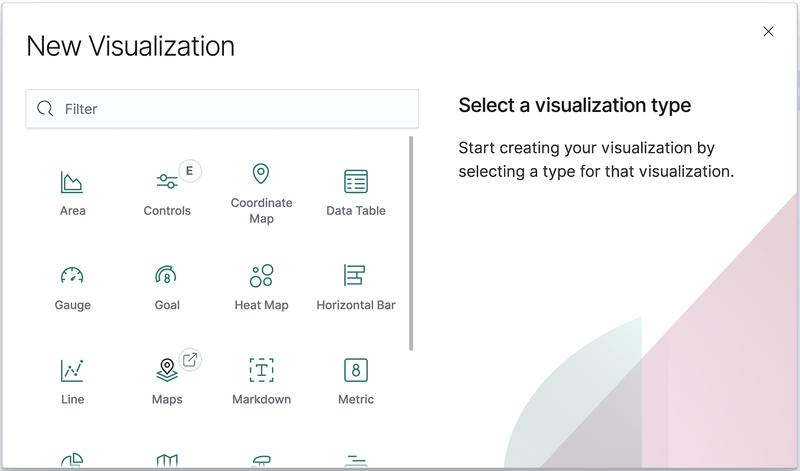Close the New Visualization dialog
Screen dimensions: 800x471
tap(768, 32)
